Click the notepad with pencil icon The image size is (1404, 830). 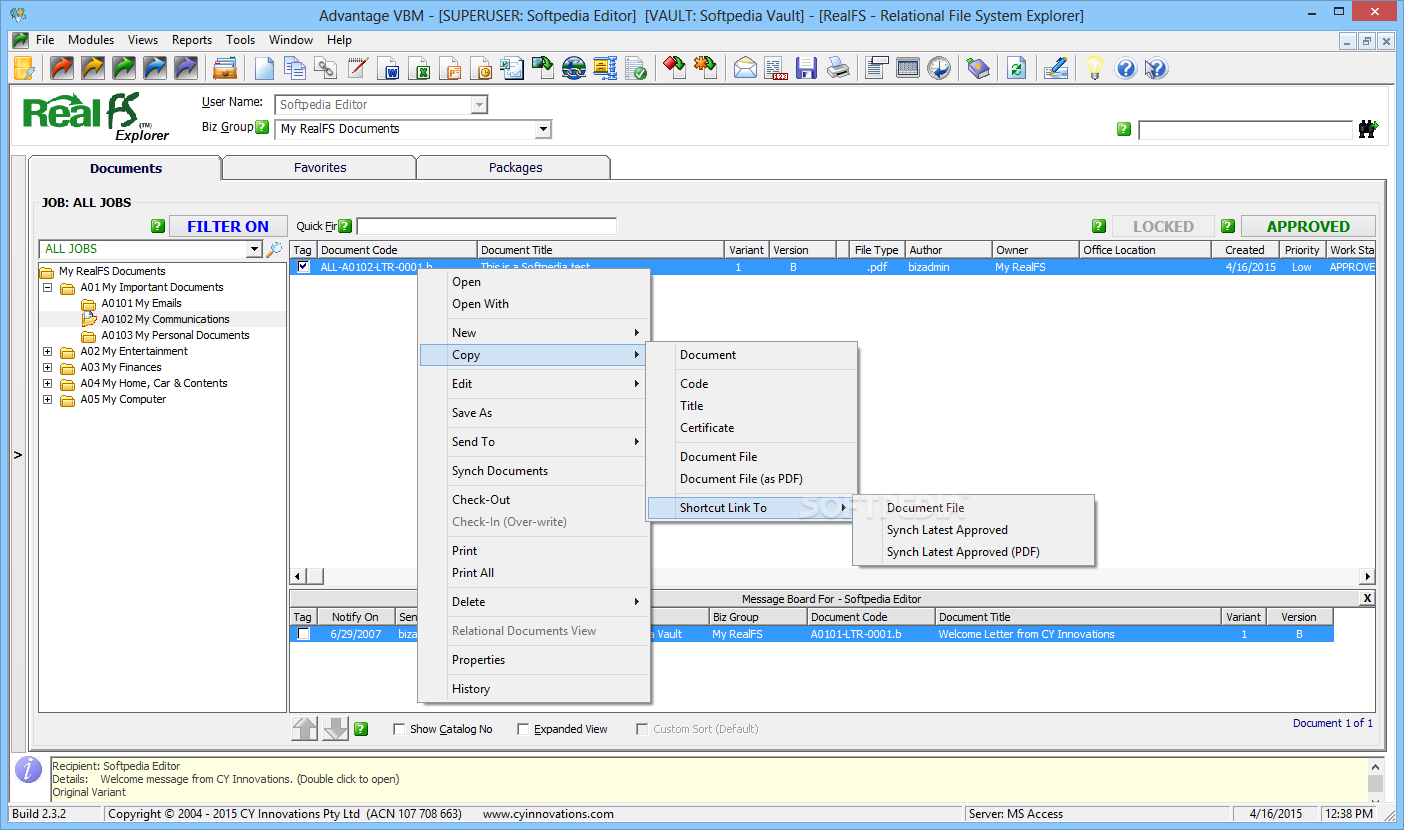pos(356,68)
